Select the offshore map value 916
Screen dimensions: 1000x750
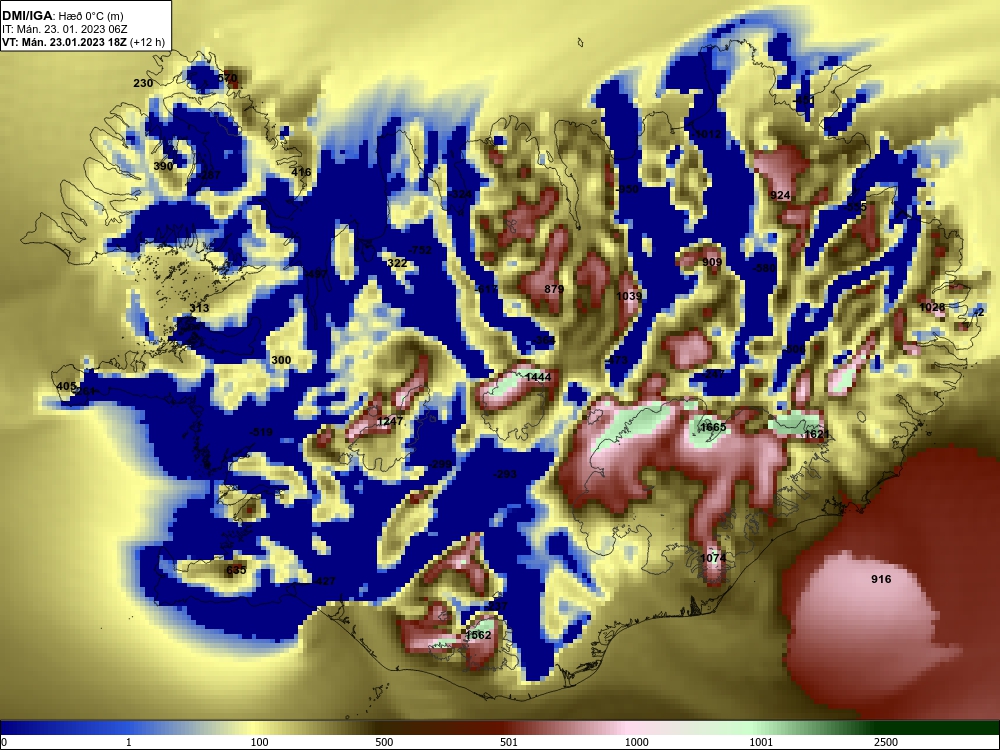(881, 579)
